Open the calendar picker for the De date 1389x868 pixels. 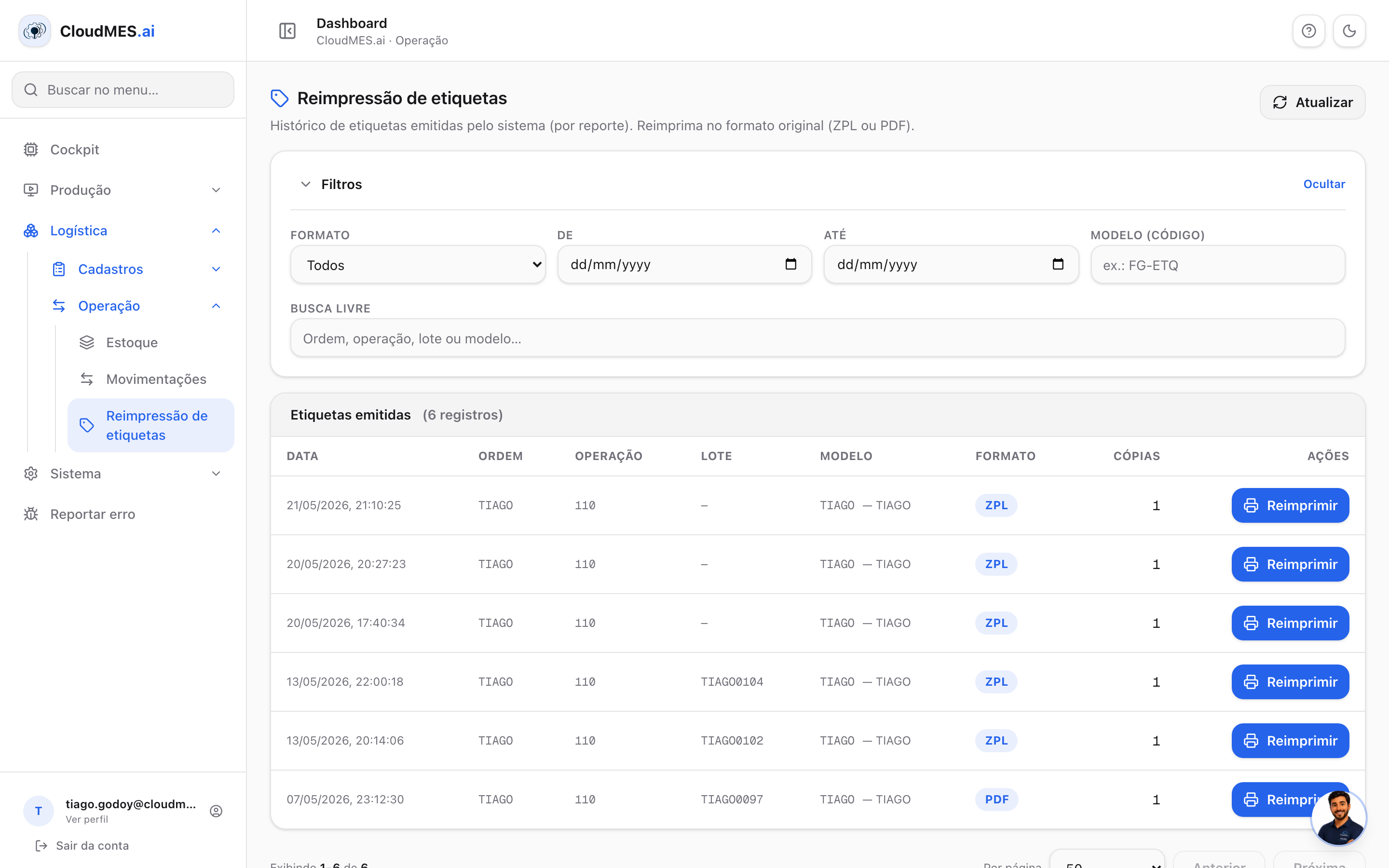(790, 264)
